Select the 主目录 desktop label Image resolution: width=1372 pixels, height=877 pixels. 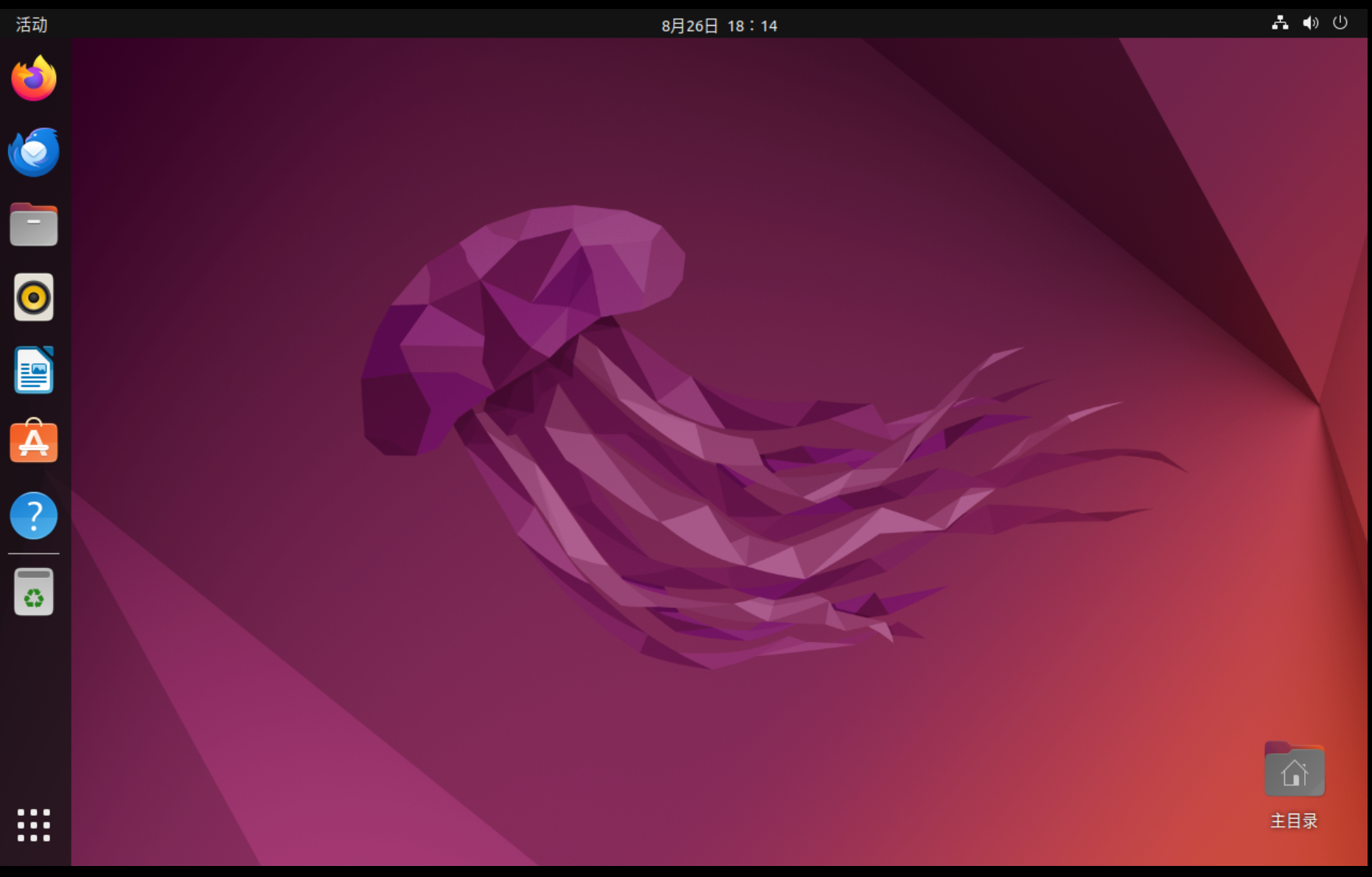1295,820
